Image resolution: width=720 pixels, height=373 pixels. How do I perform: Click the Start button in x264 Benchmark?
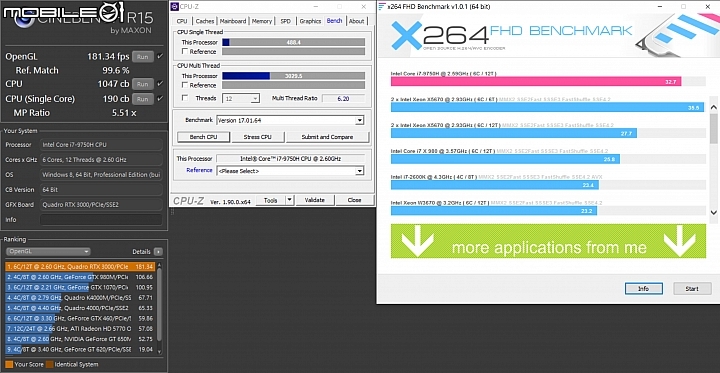click(692, 288)
